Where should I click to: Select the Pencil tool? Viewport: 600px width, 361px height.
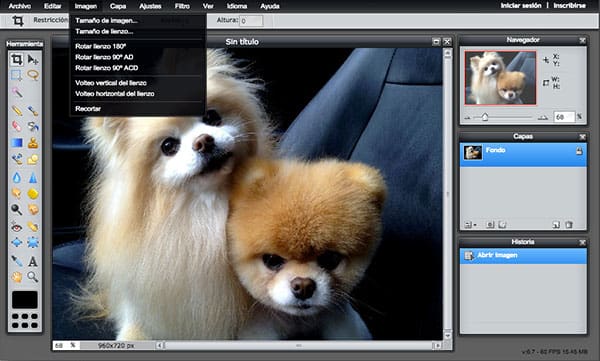(16, 111)
